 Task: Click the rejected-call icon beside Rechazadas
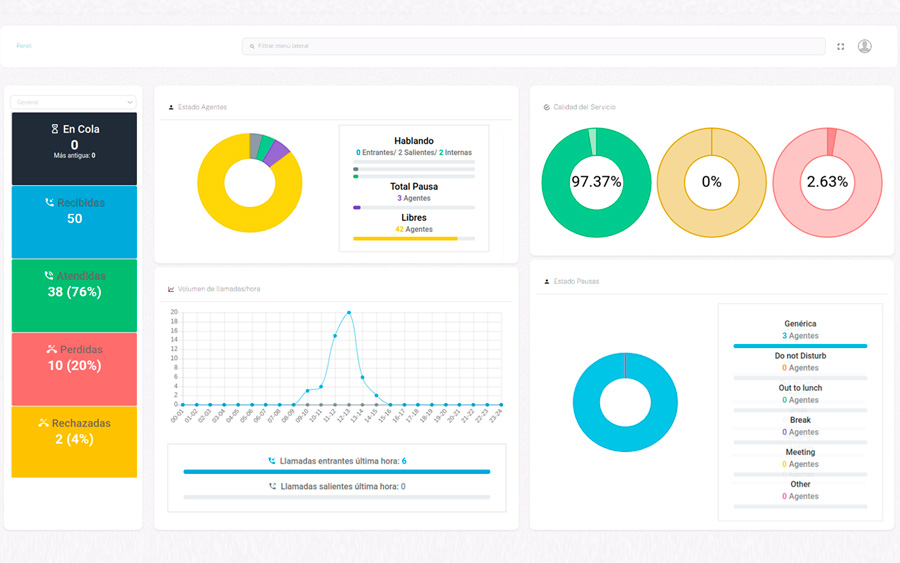[43, 423]
